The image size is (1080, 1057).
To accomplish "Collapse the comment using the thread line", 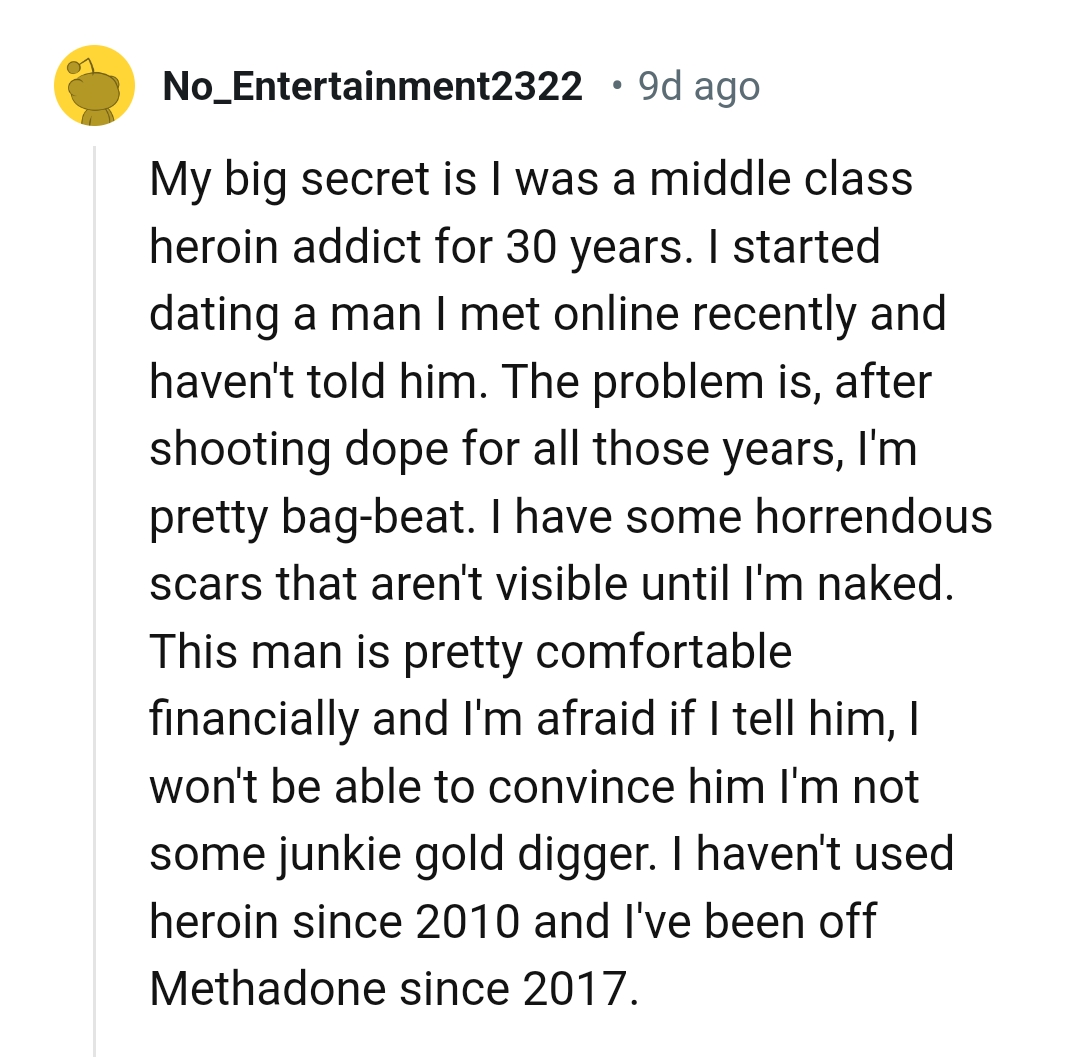I will pyautogui.click(x=94, y=600).
